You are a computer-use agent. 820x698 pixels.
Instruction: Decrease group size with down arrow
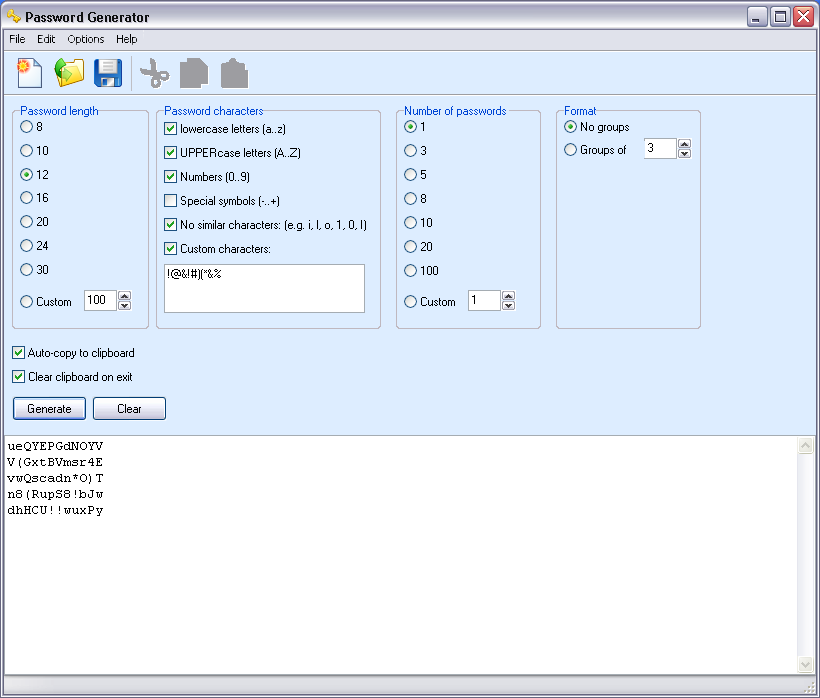point(685,153)
